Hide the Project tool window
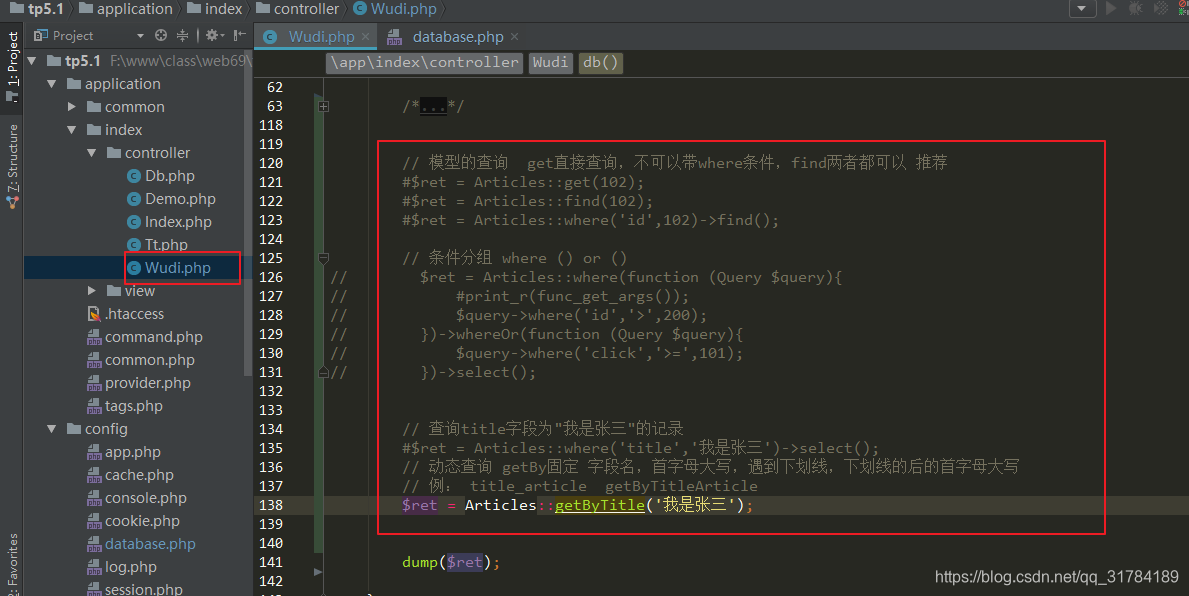1189x596 pixels. pyautogui.click(x=238, y=36)
